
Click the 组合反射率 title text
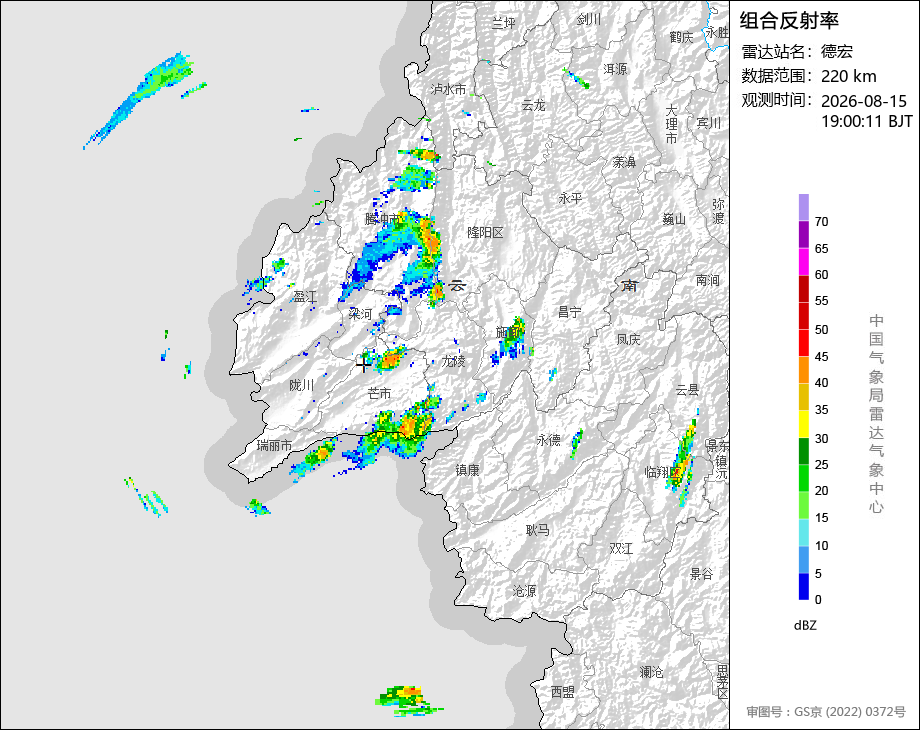[789, 21]
